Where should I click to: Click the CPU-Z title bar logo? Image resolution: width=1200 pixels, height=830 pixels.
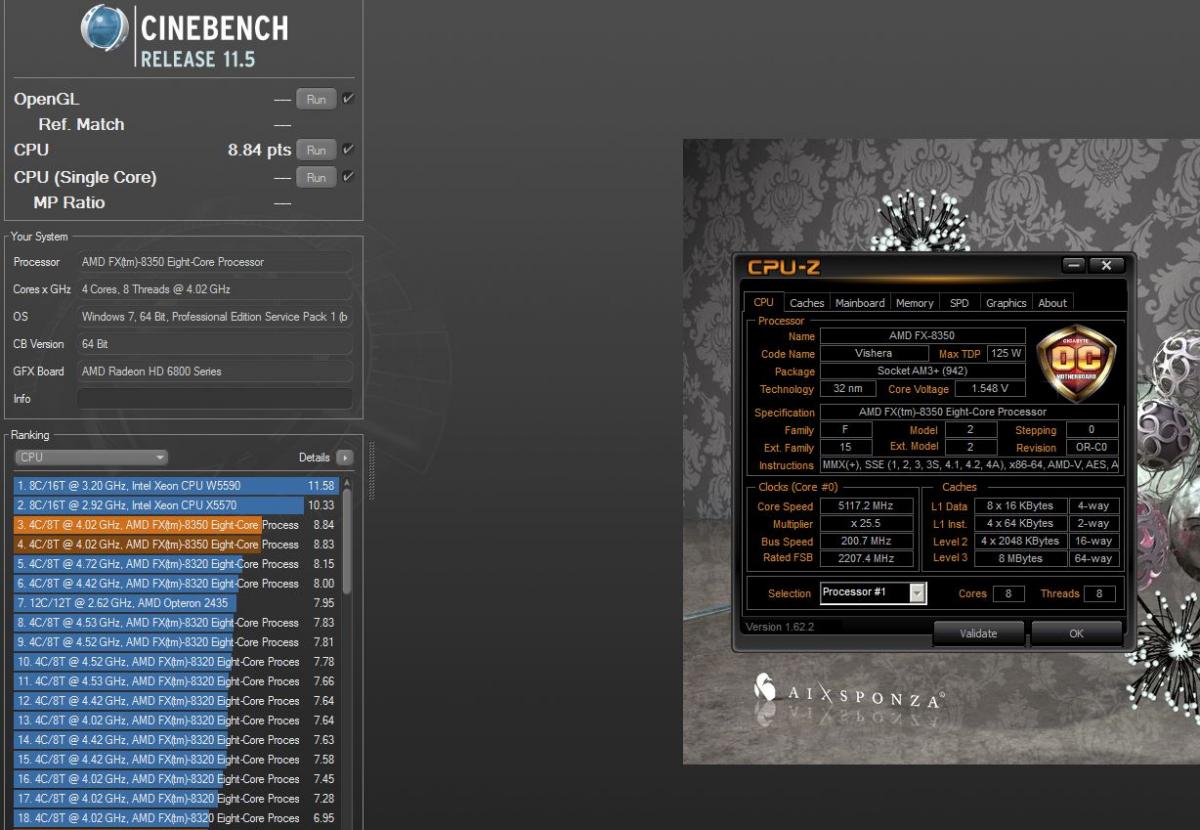[783, 267]
